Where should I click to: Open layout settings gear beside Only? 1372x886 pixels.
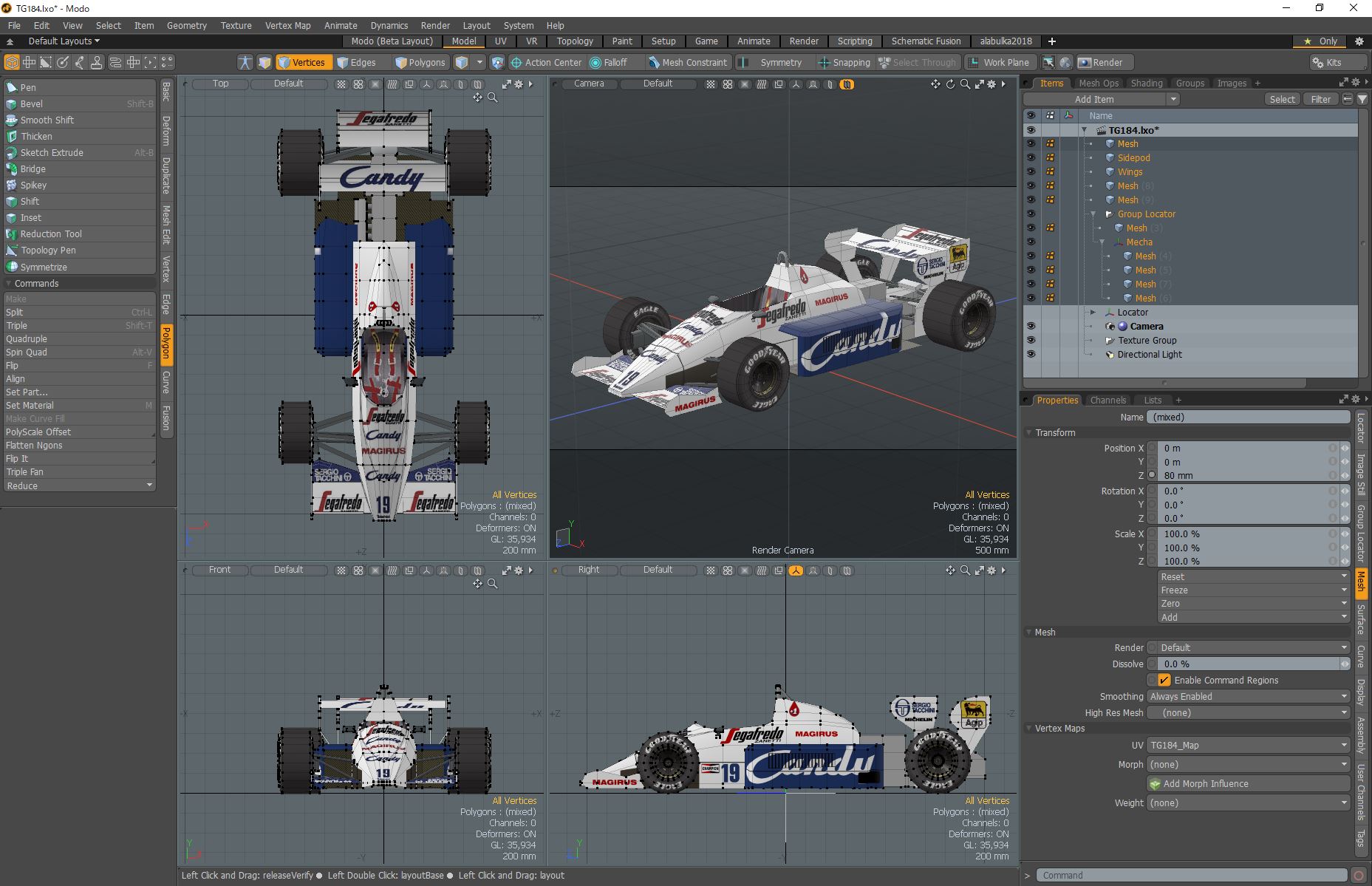click(x=1359, y=41)
